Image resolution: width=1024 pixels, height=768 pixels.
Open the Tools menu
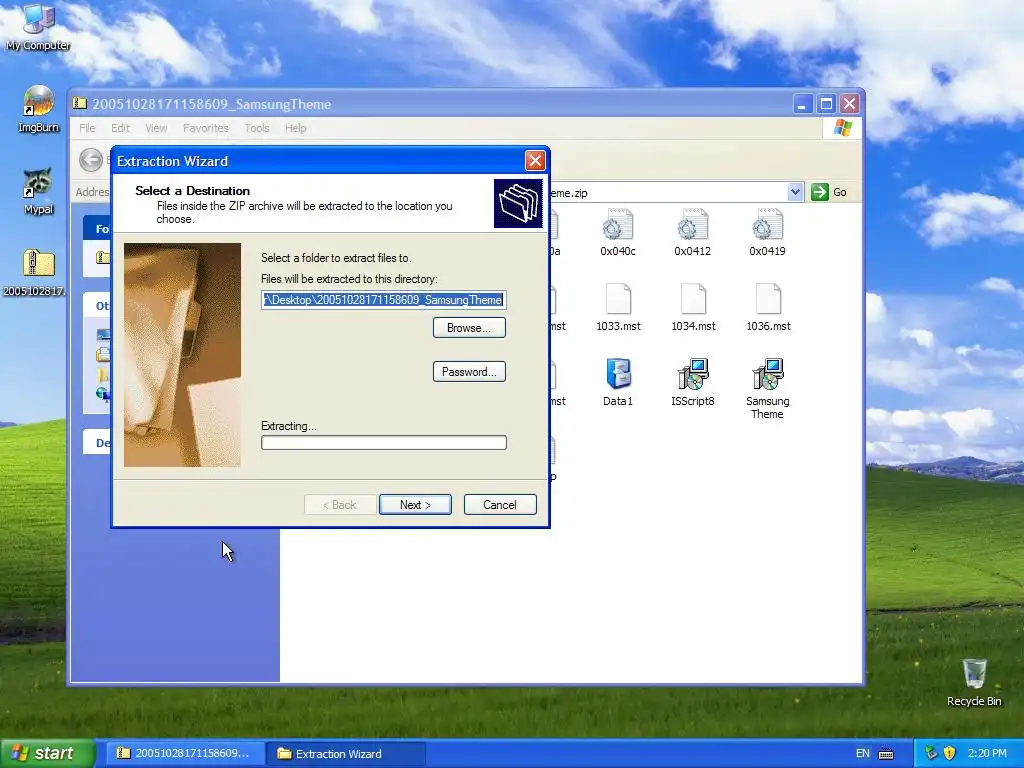[x=257, y=128]
